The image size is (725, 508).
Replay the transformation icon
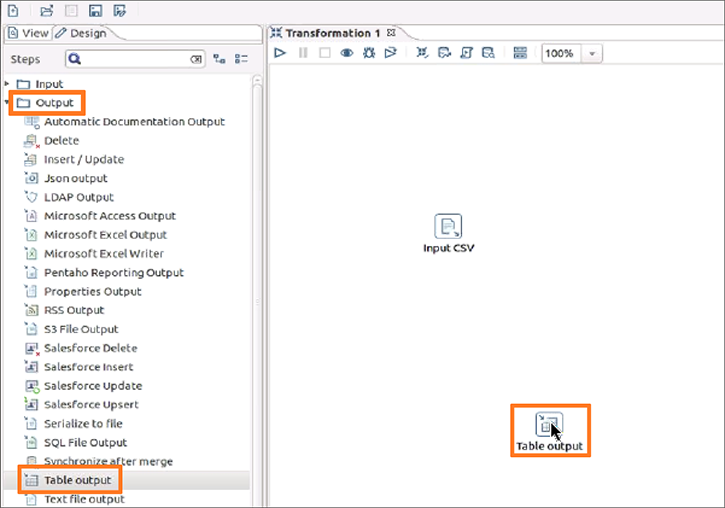click(x=390, y=53)
